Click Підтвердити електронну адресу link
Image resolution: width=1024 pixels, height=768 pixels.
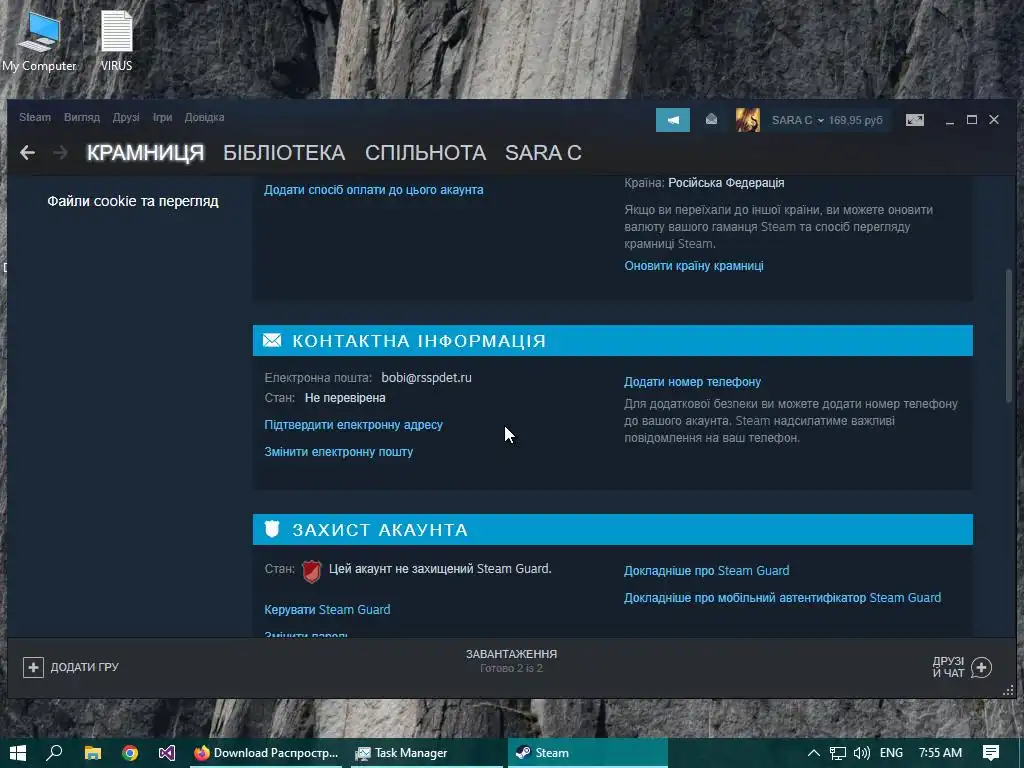353,425
